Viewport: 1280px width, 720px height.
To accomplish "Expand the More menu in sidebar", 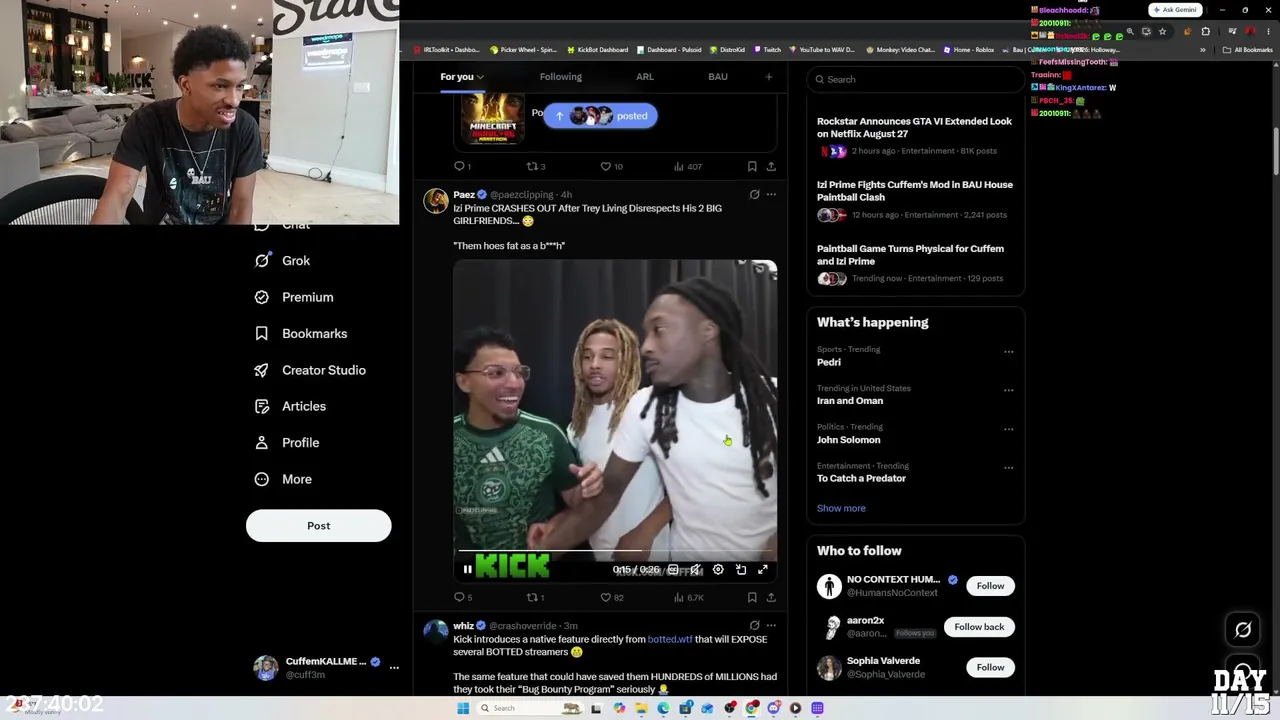I will 284,479.
